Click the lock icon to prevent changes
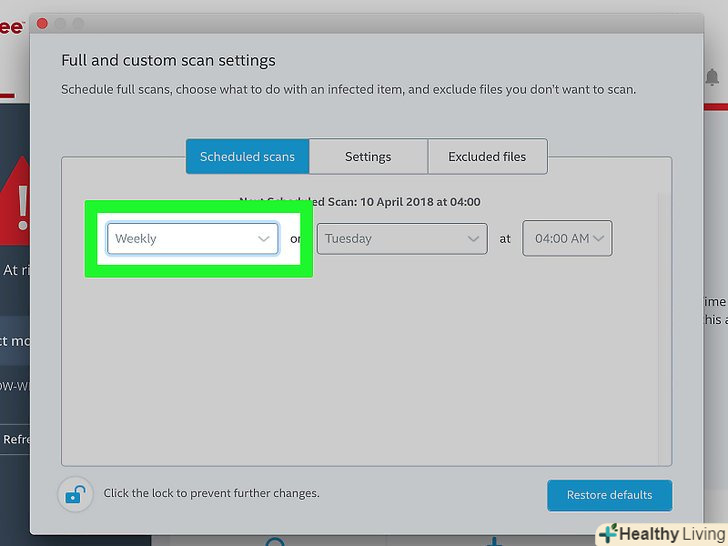This screenshot has width=728, height=546. [x=75, y=494]
